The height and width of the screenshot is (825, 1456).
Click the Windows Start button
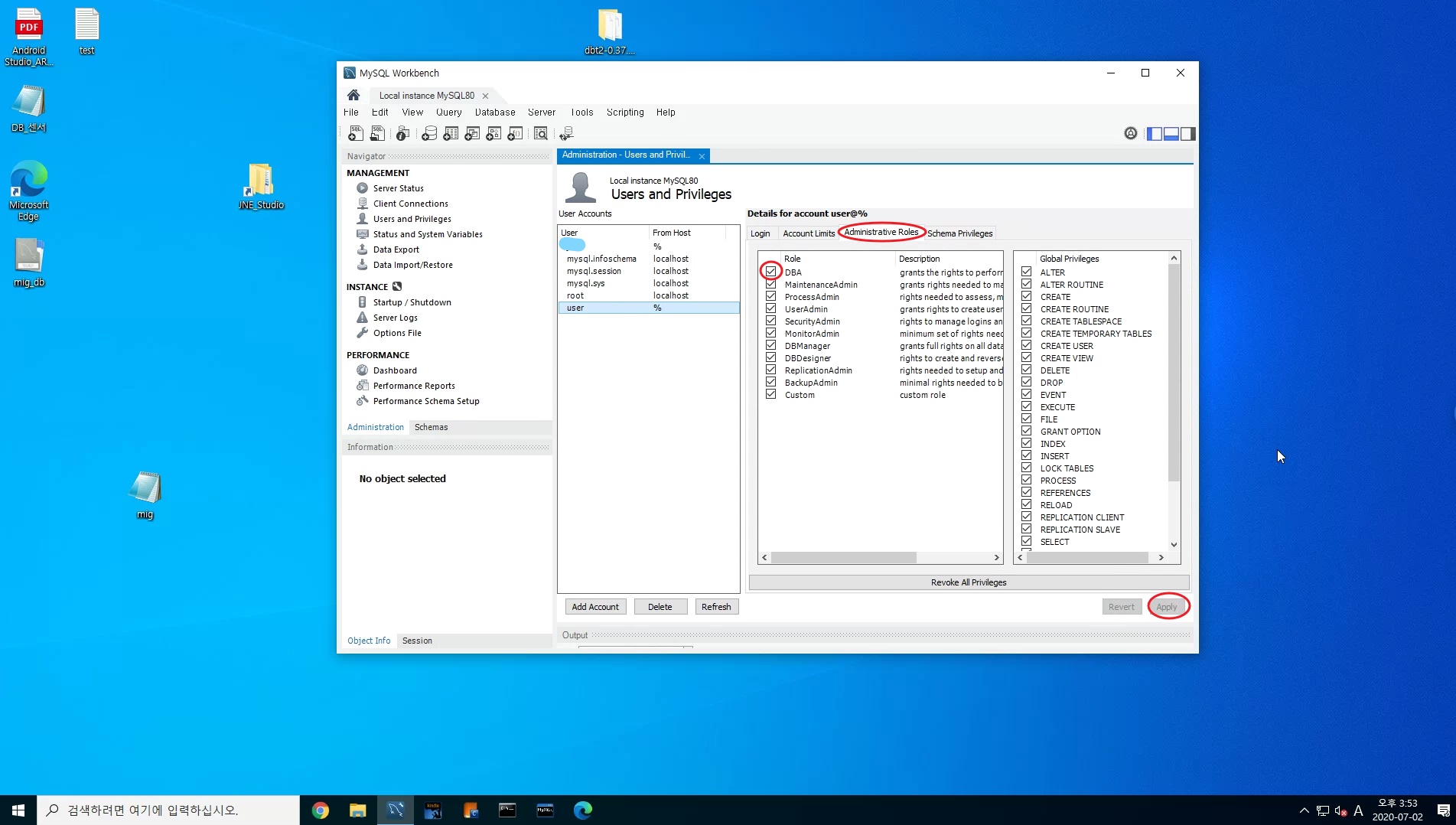point(18,810)
